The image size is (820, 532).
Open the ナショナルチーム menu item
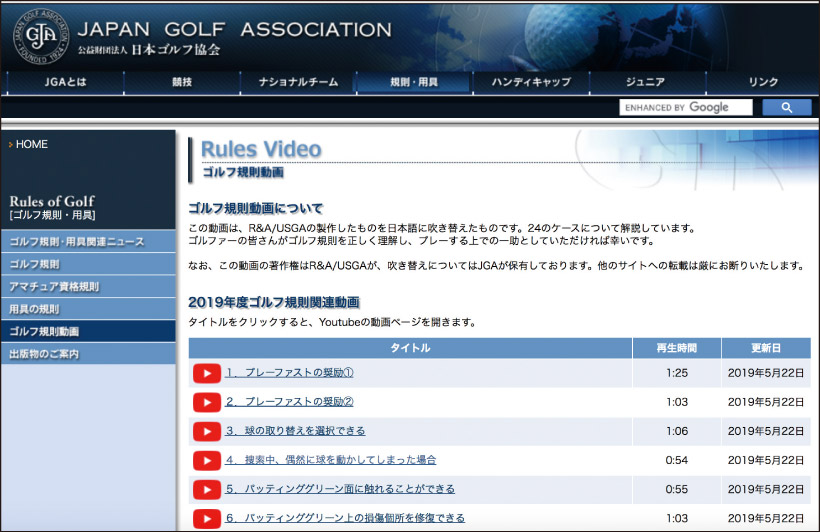tap(298, 82)
